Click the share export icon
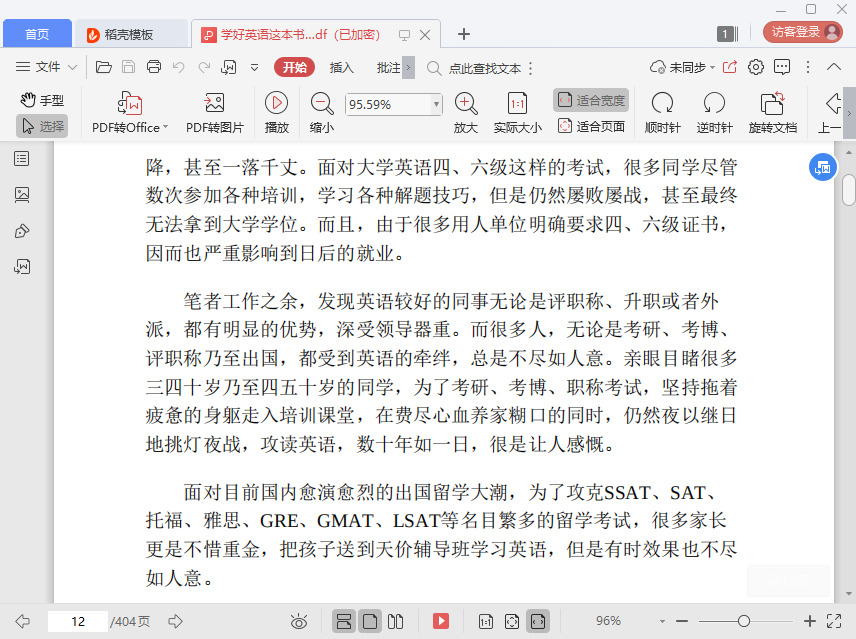The height and width of the screenshot is (639, 856). [730, 67]
